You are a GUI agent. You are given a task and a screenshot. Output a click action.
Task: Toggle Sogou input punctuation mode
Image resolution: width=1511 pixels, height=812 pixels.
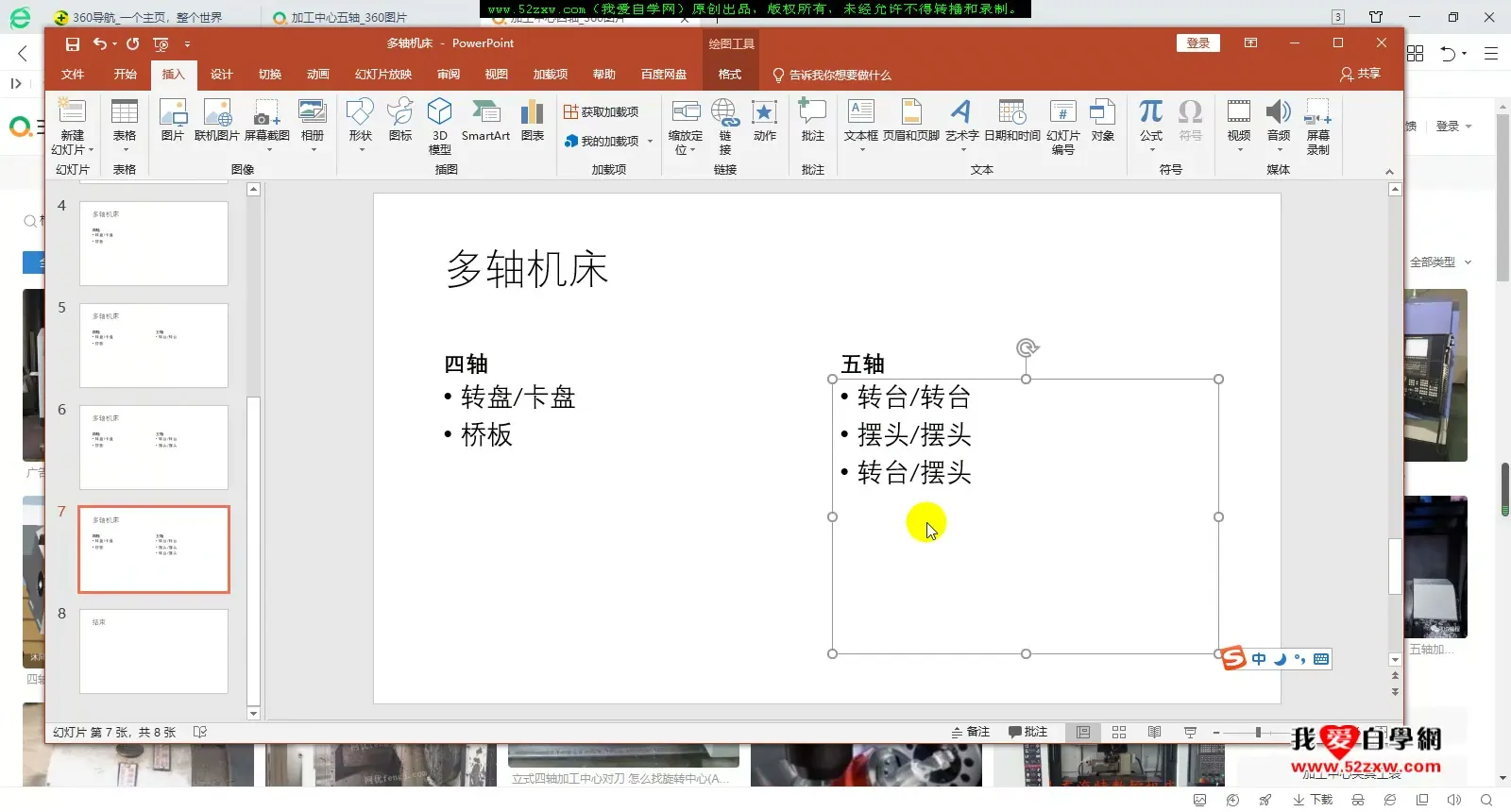[x=1300, y=659]
